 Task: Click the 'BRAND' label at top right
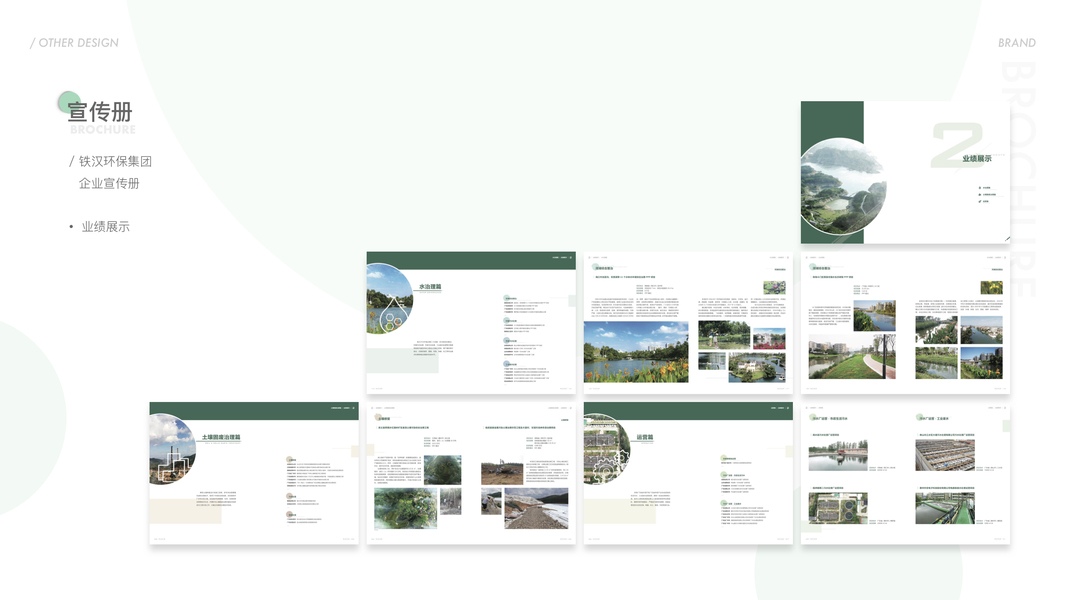pos(1016,43)
